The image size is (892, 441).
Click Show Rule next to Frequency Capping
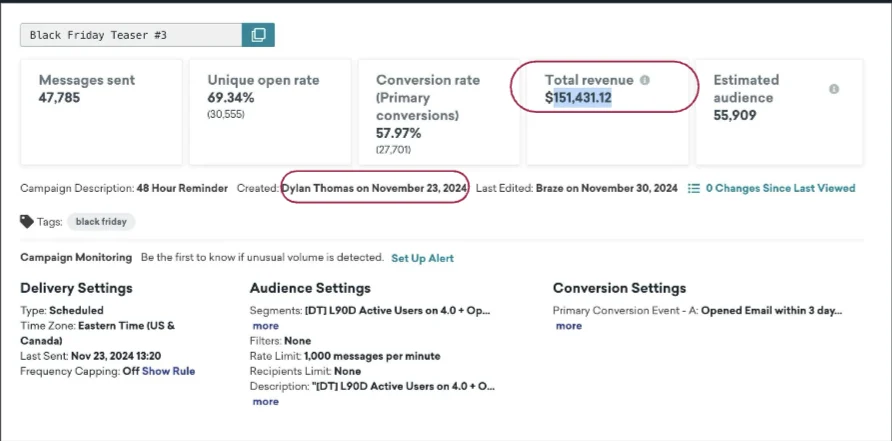click(x=168, y=371)
